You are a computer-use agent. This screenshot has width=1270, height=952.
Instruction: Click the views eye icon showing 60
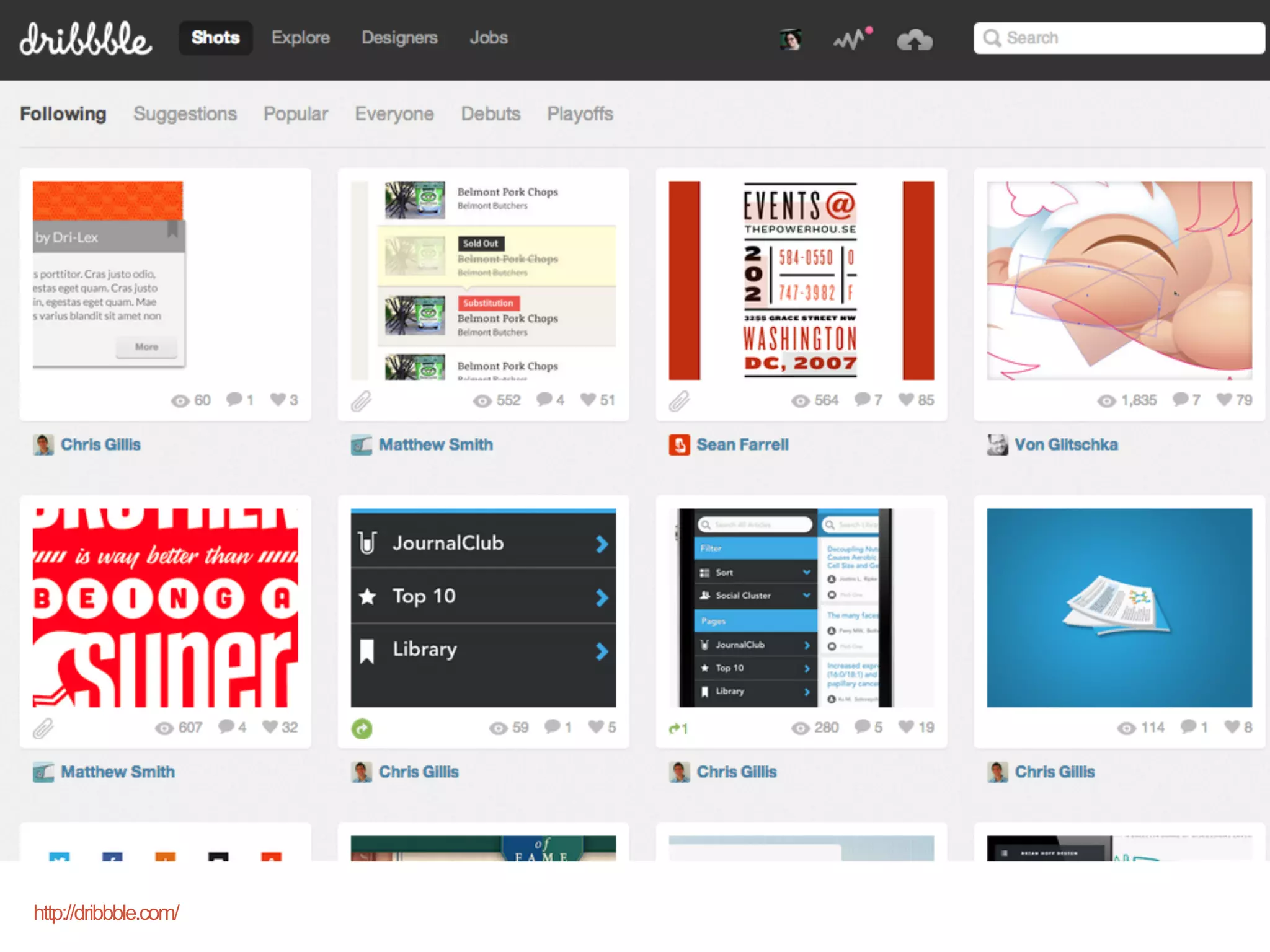[180, 401]
